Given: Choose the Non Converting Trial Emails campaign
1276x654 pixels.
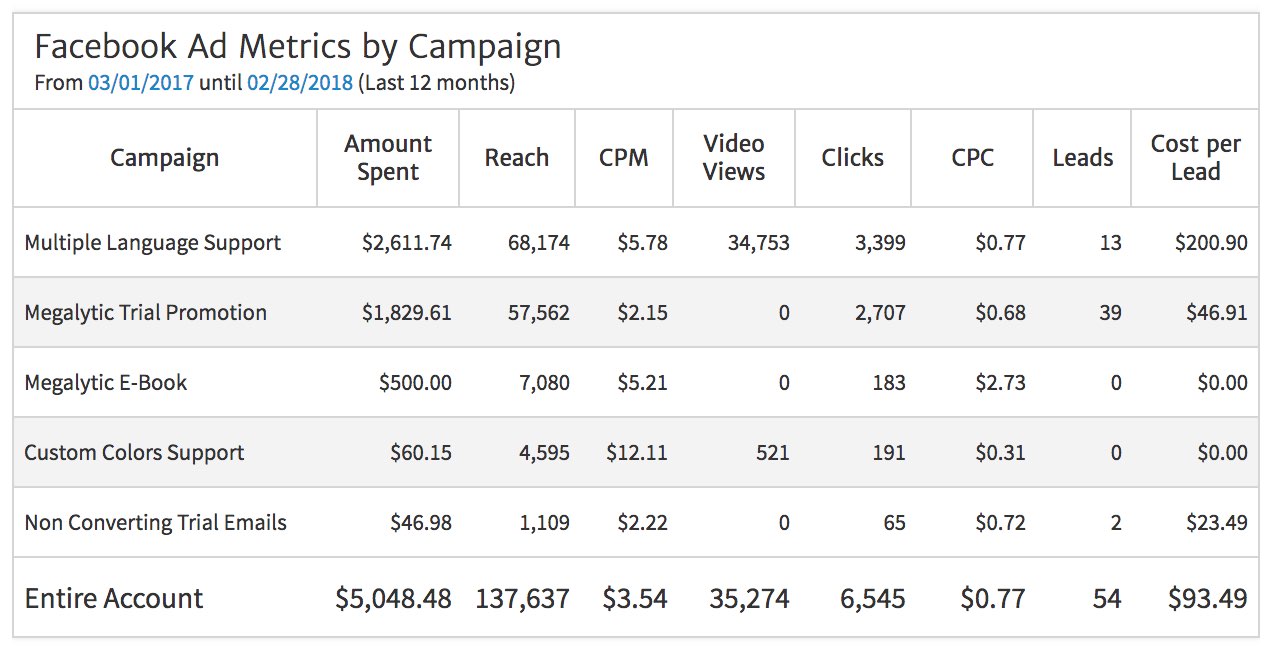Looking at the screenshot, I should coord(155,523).
